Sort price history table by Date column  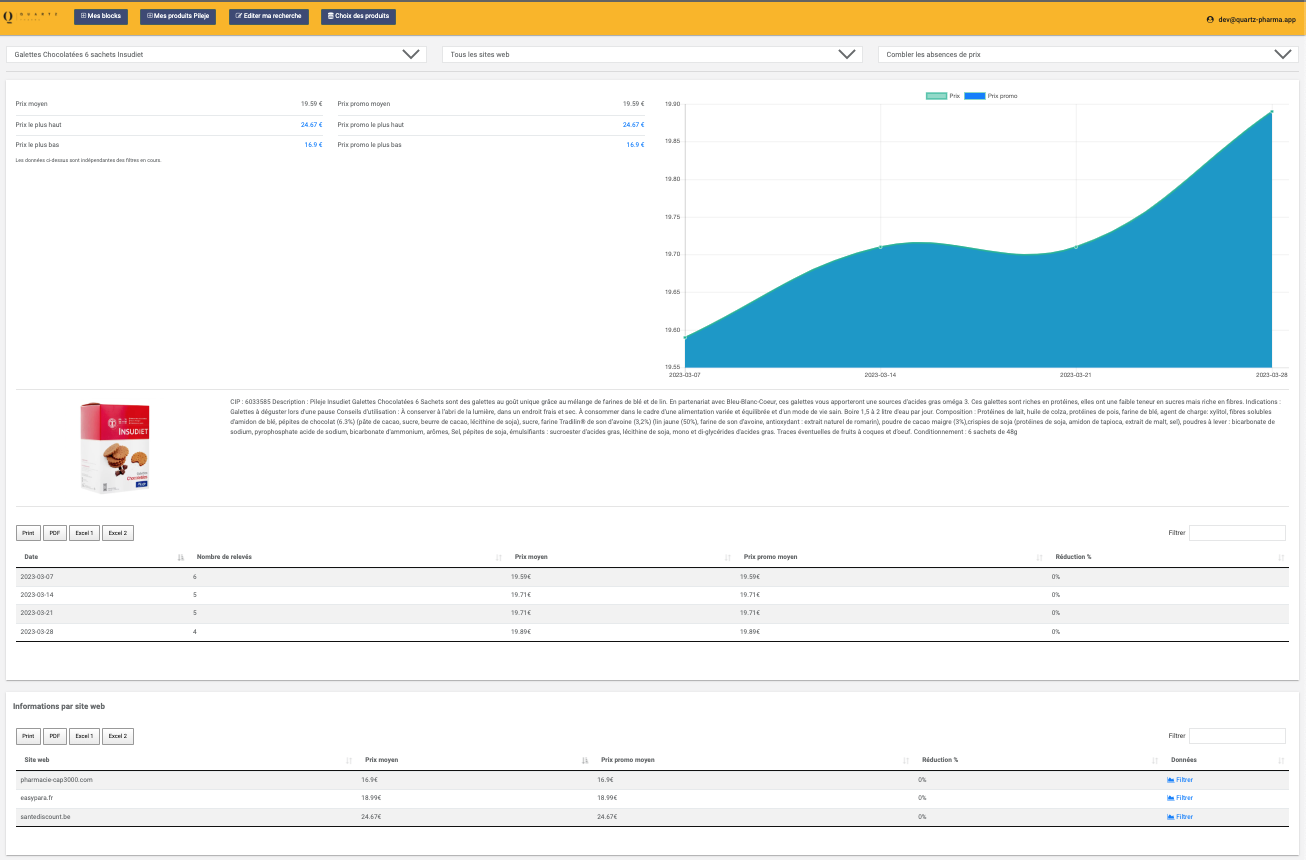(x=32, y=557)
